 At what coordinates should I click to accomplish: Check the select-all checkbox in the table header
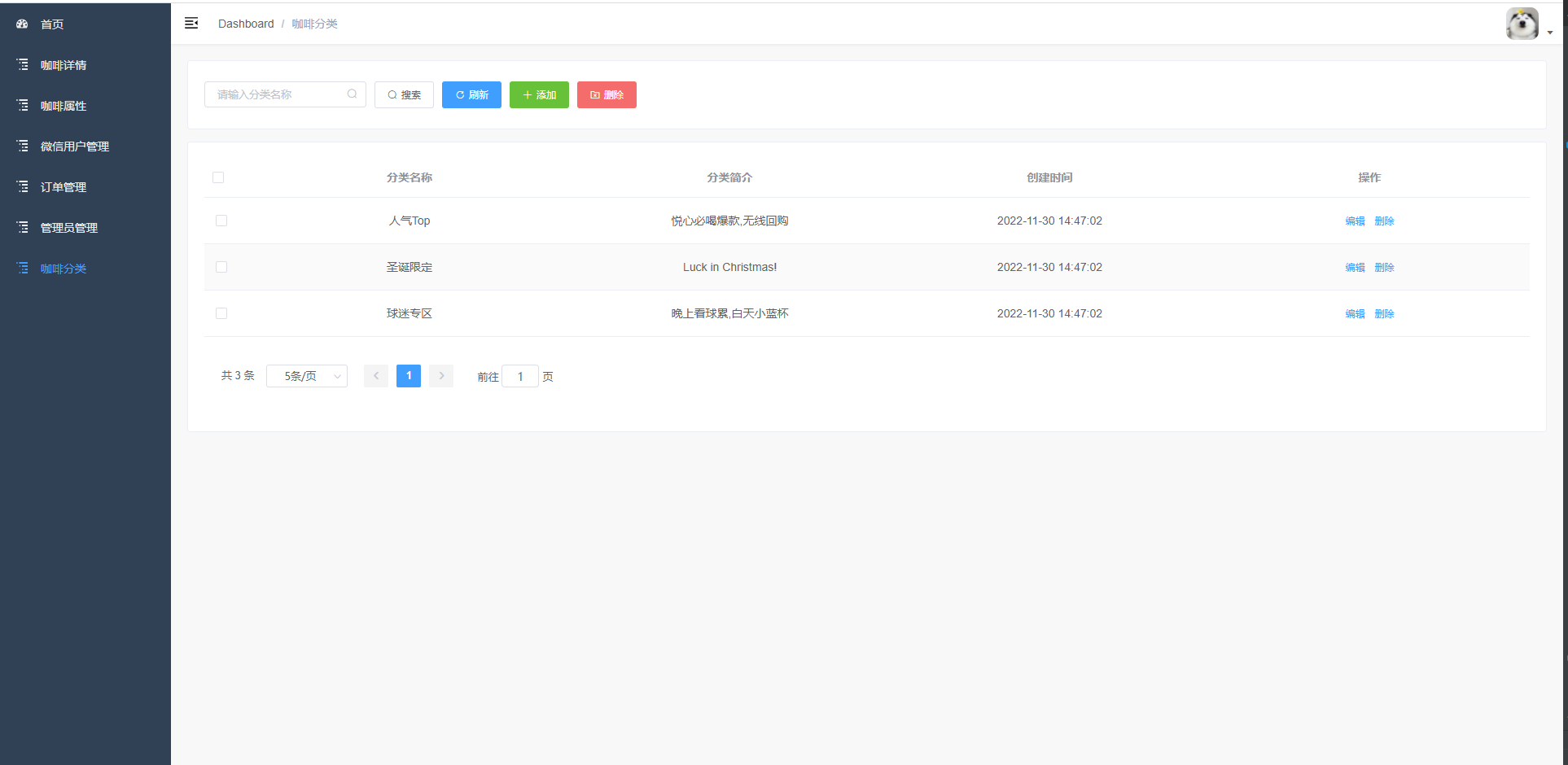[218, 177]
